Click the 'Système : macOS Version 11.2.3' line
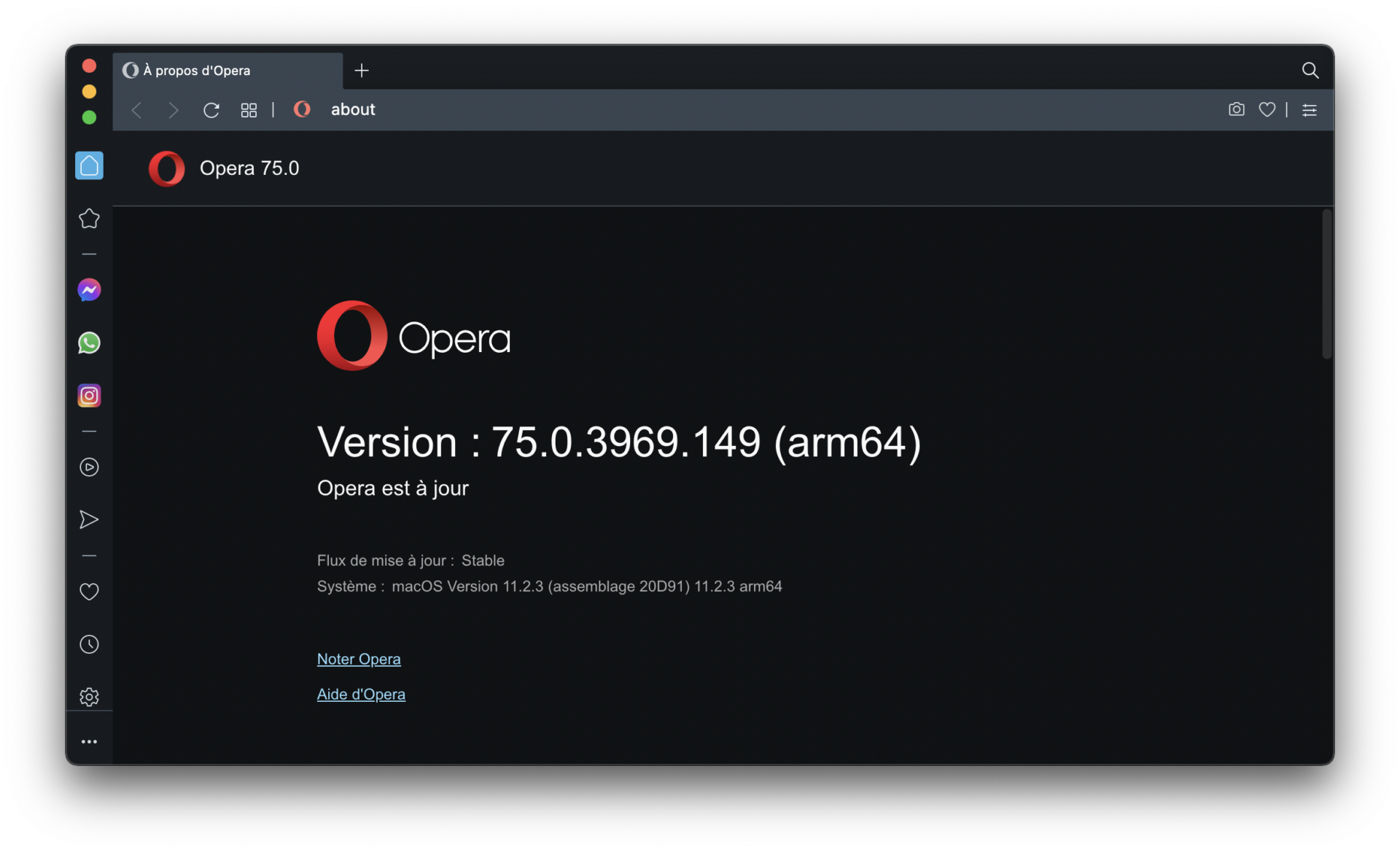The height and width of the screenshot is (852, 1400). pyautogui.click(x=550, y=586)
